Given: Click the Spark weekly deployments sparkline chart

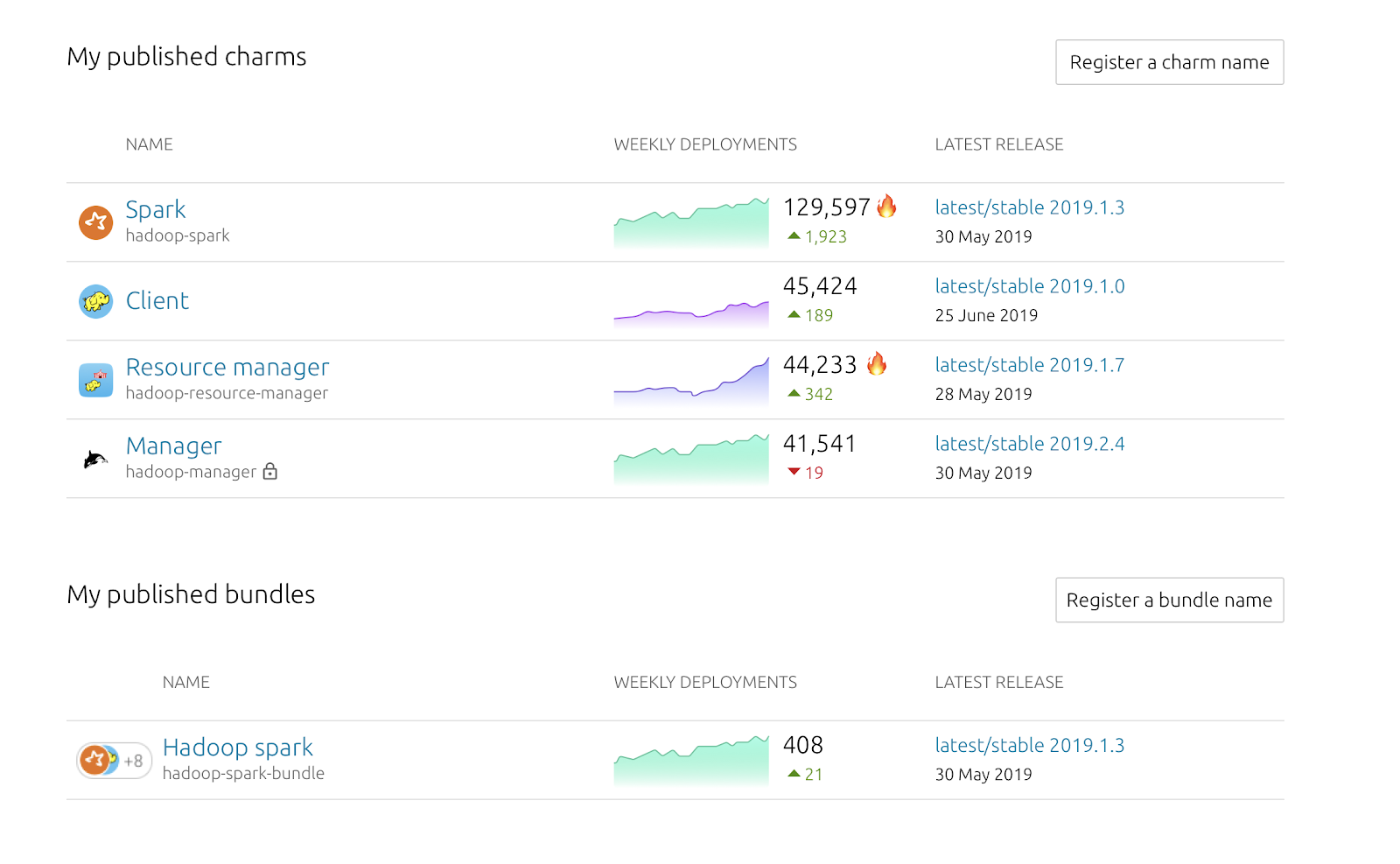Looking at the screenshot, I should 691,222.
